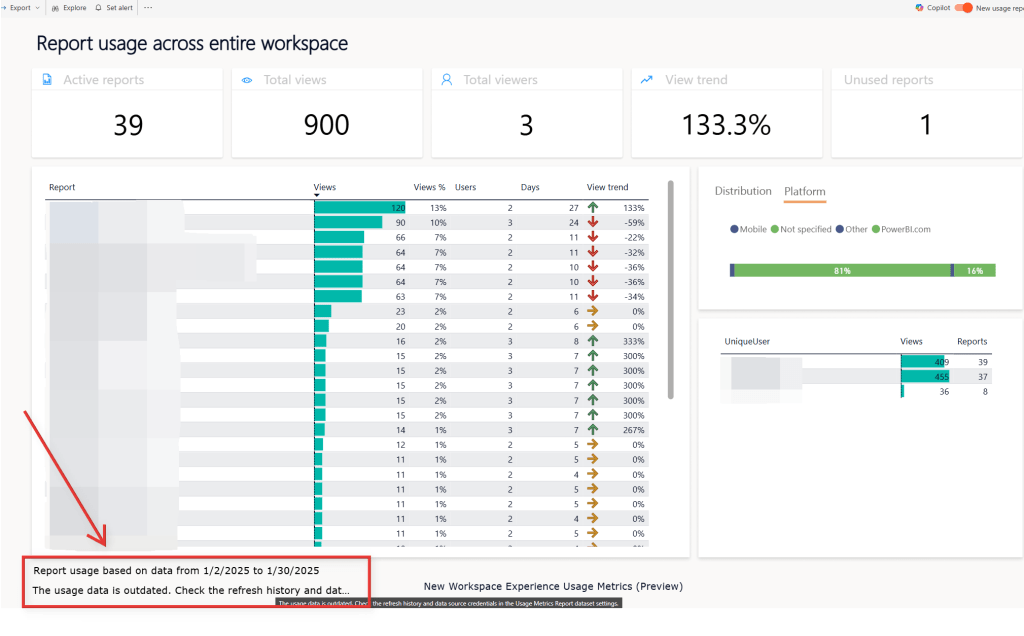The height and width of the screenshot is (636, 1024).
Task: Click the Views column sort arrow
Action: (317, 196)
